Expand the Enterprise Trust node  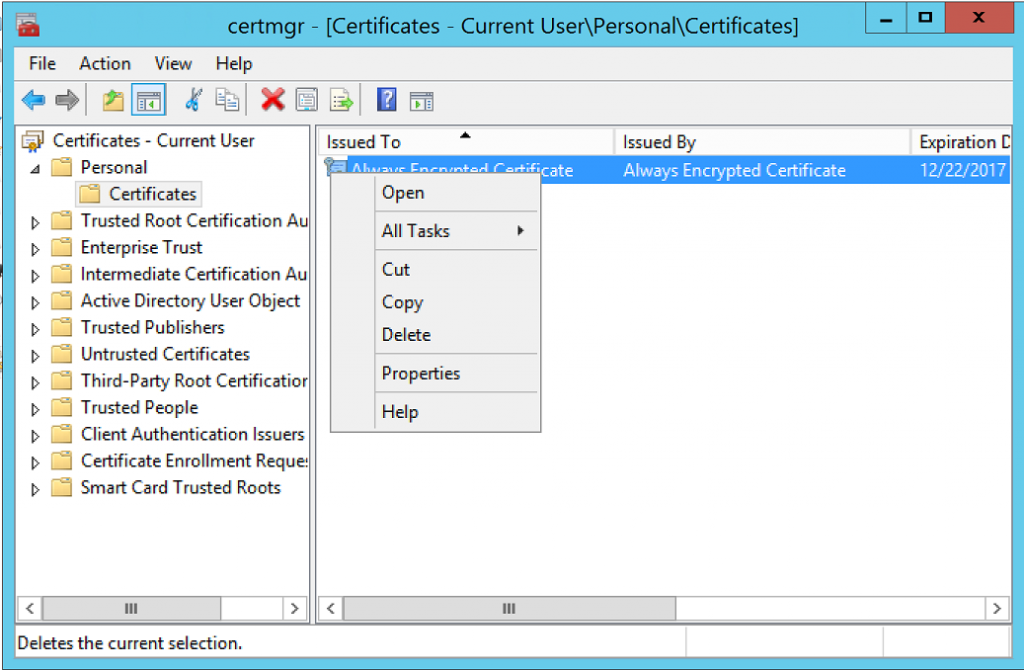pos(35,249)
